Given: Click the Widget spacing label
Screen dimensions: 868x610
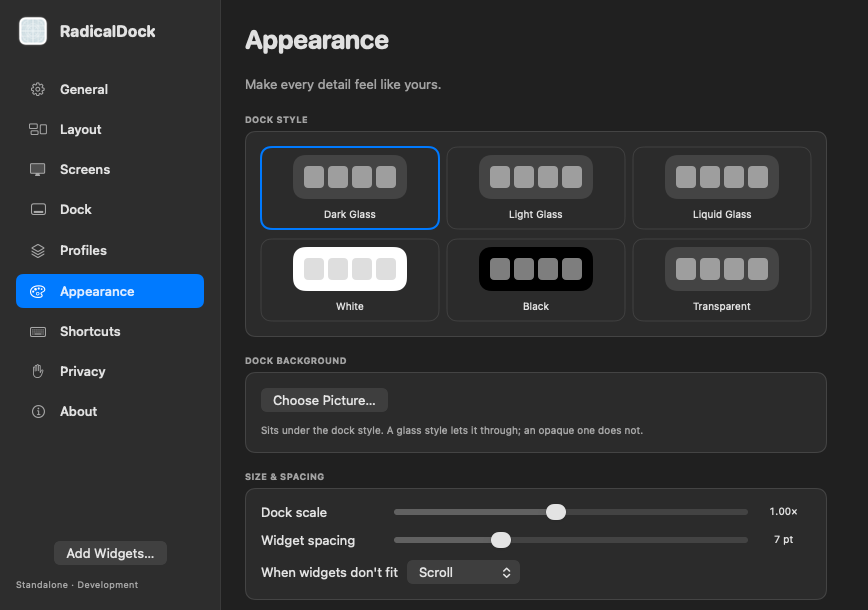Looking at the screenshot, I should coord(308,540).
